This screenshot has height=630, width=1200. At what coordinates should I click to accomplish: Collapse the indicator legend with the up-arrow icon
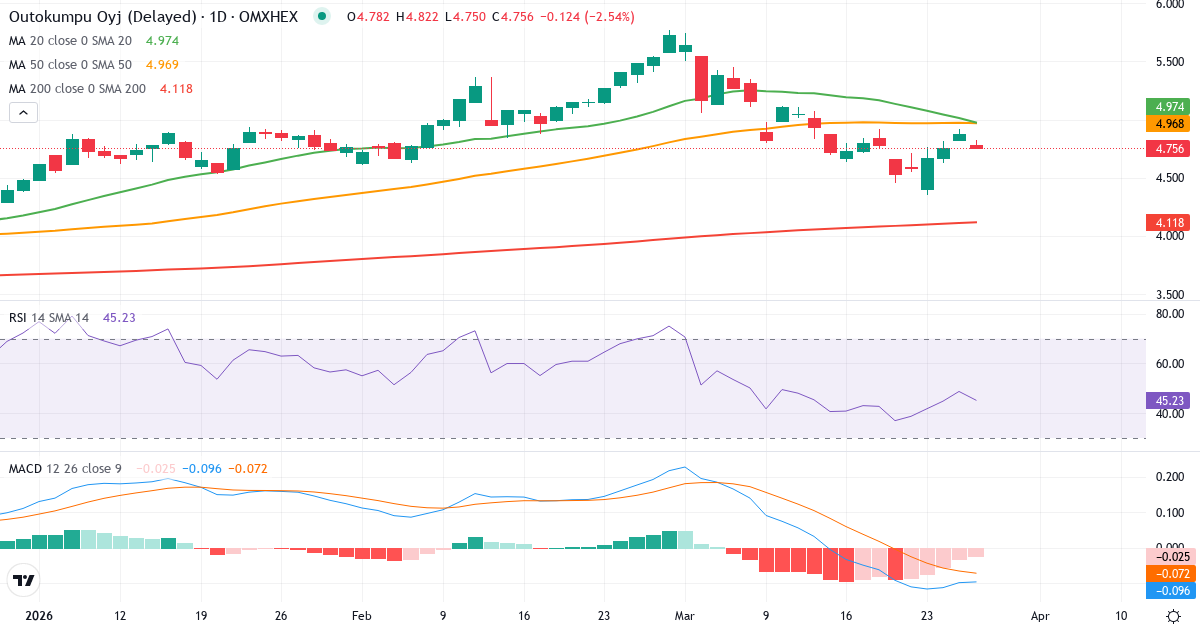22,112
